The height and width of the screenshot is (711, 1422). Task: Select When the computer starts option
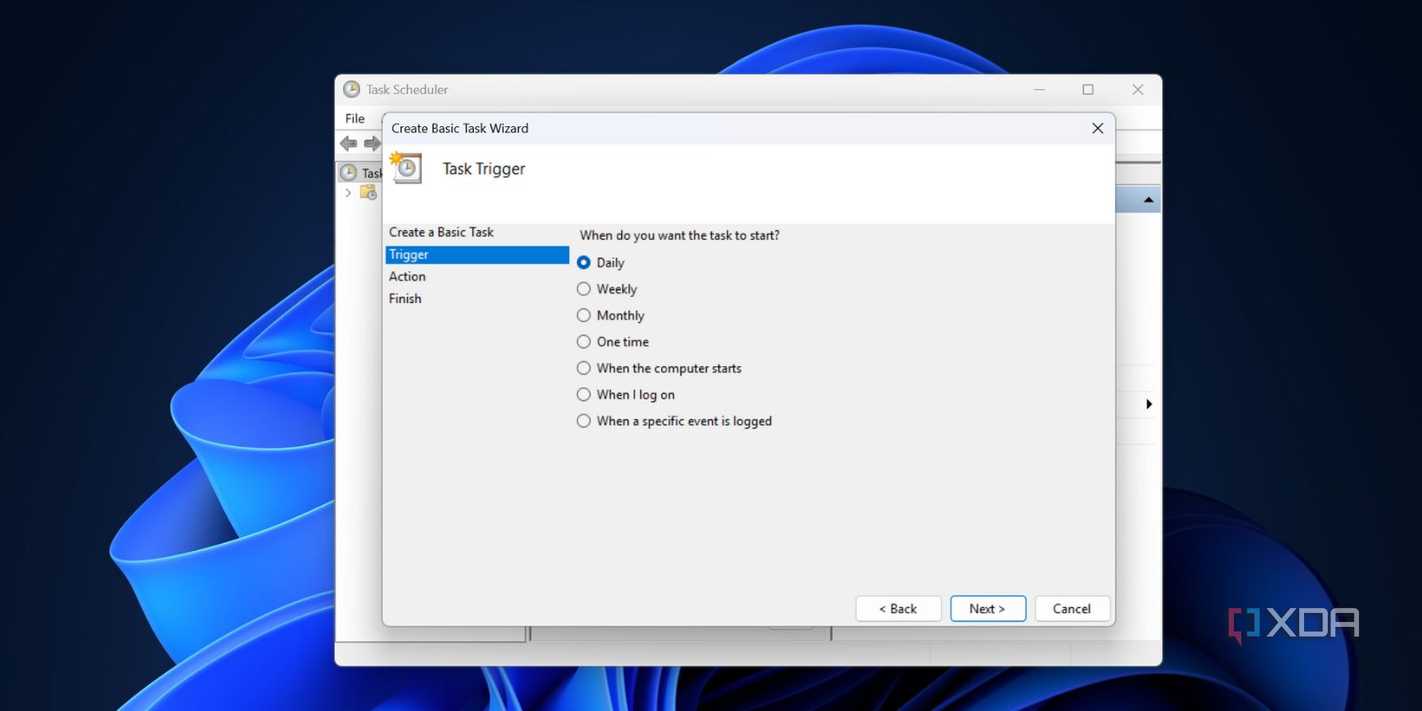(659, 368)
